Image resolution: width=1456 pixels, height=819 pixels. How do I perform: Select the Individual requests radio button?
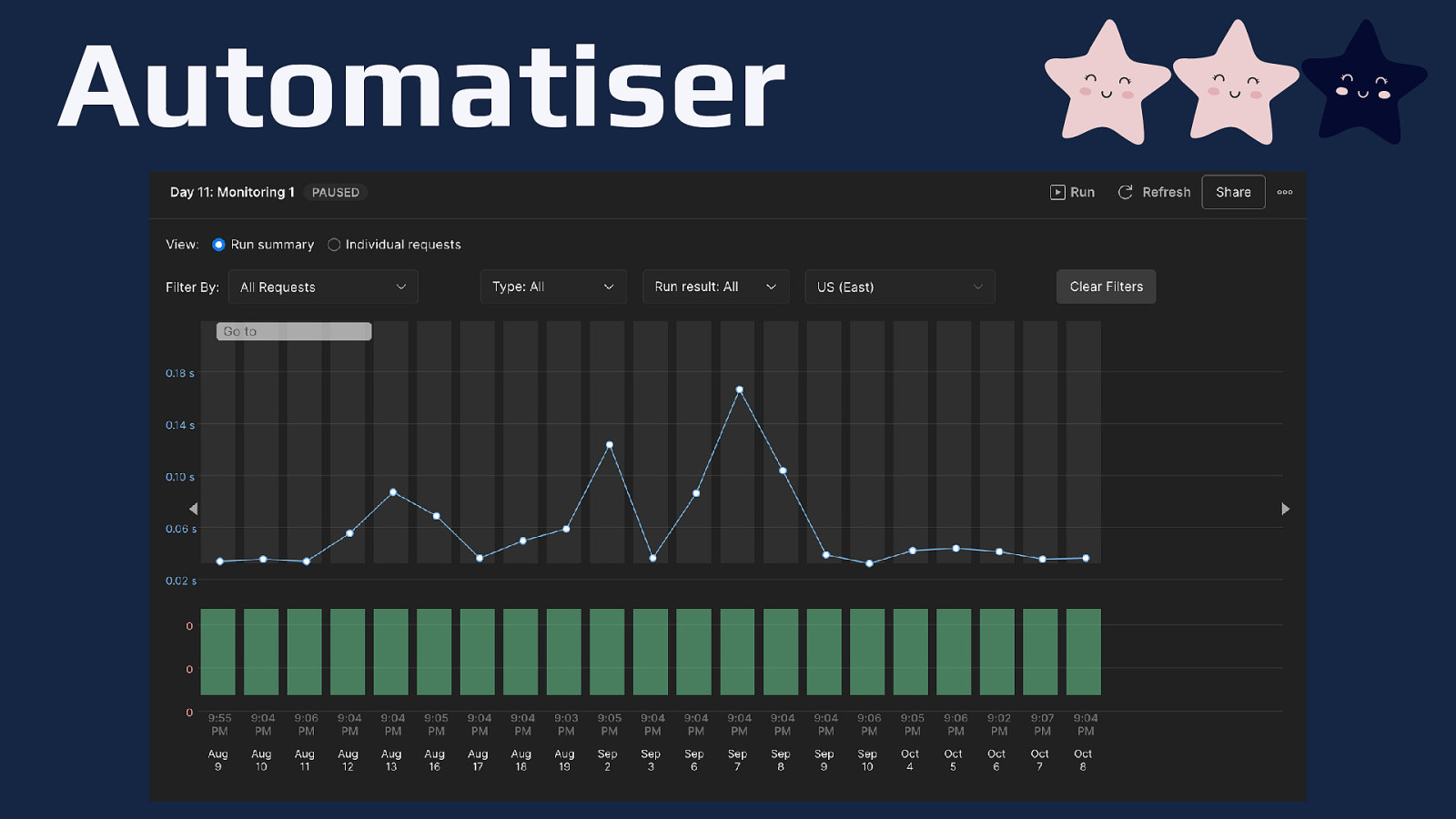(334, 245)
